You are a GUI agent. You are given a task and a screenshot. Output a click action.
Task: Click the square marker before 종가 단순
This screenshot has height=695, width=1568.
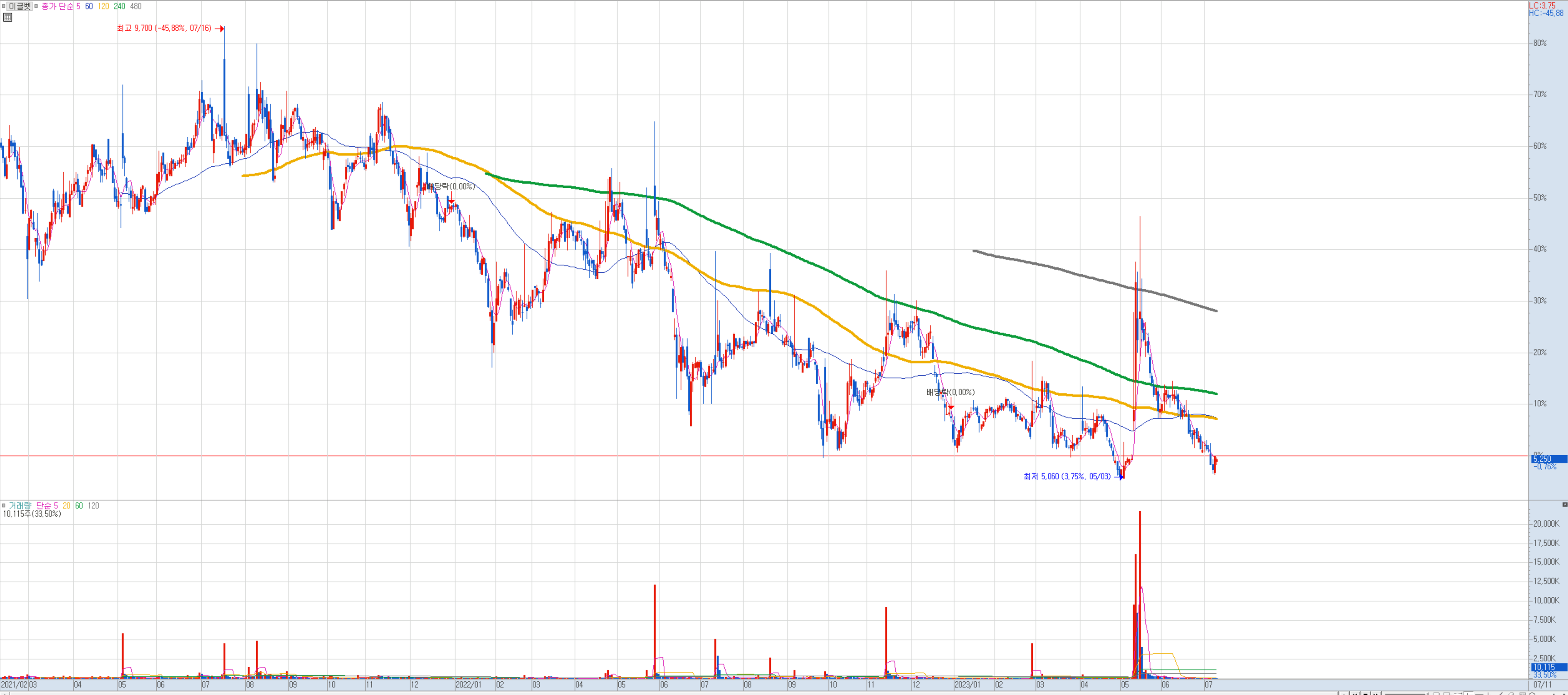point(36,6)
